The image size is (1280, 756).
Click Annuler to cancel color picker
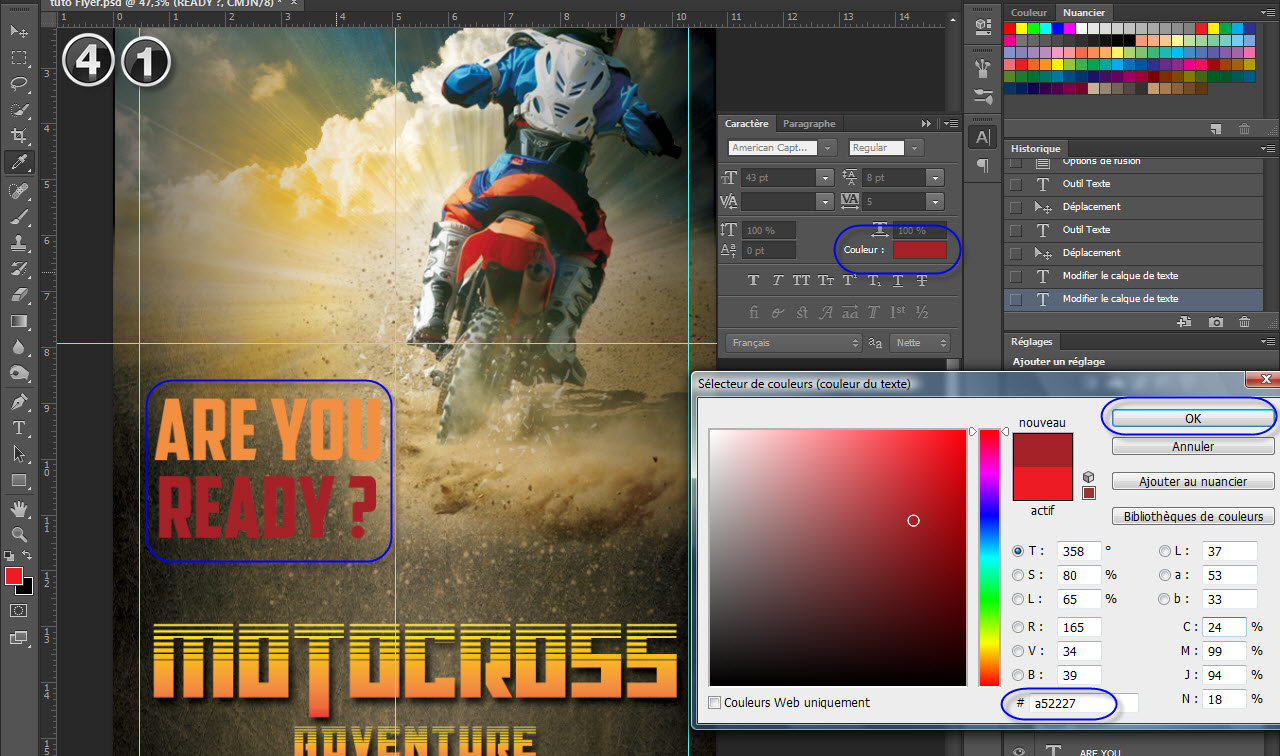pyautogui.click(x=1193, y=447)
